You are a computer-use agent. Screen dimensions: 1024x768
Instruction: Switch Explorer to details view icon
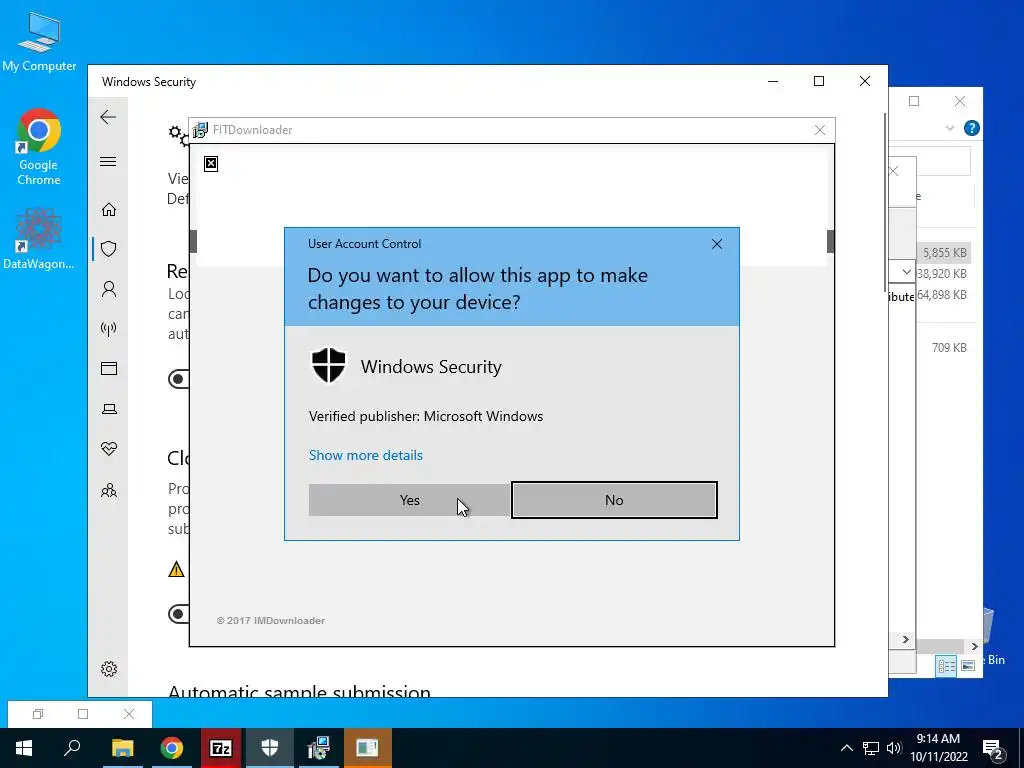tap(946, 666)
